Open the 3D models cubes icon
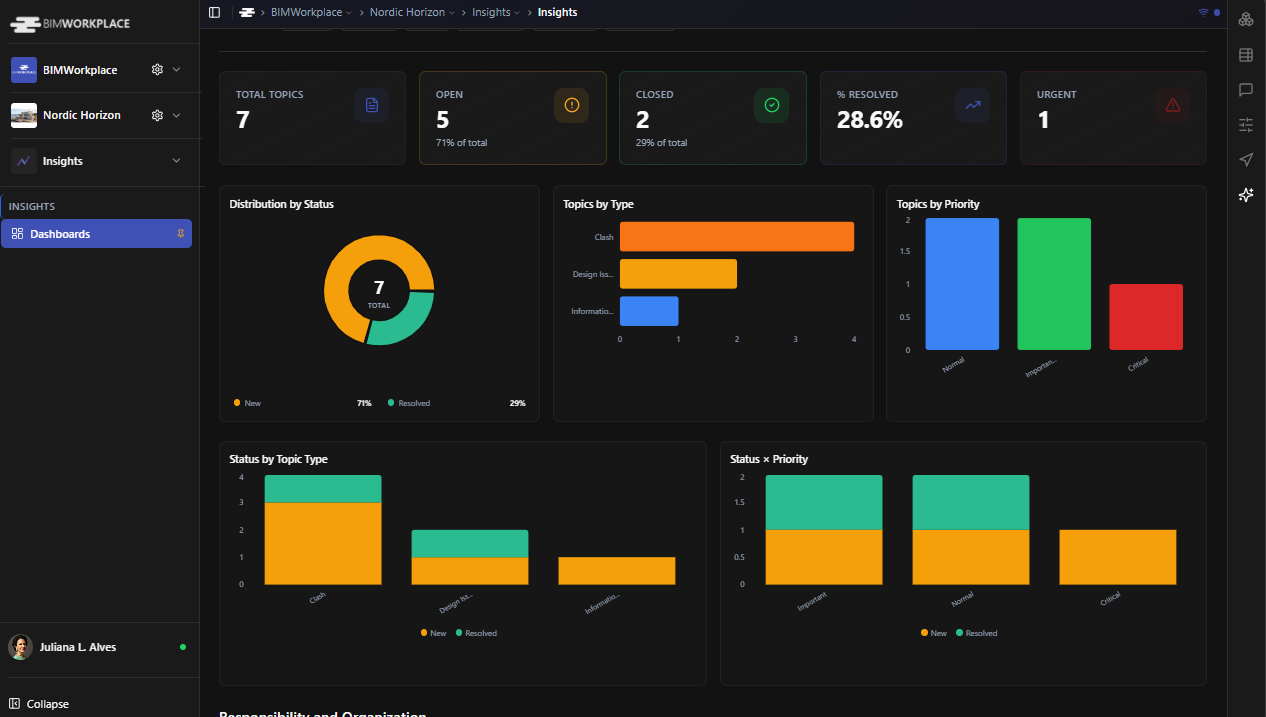Image resolution: width=1266 pixels, height=717 pixels. click(x=1246, y=19)
